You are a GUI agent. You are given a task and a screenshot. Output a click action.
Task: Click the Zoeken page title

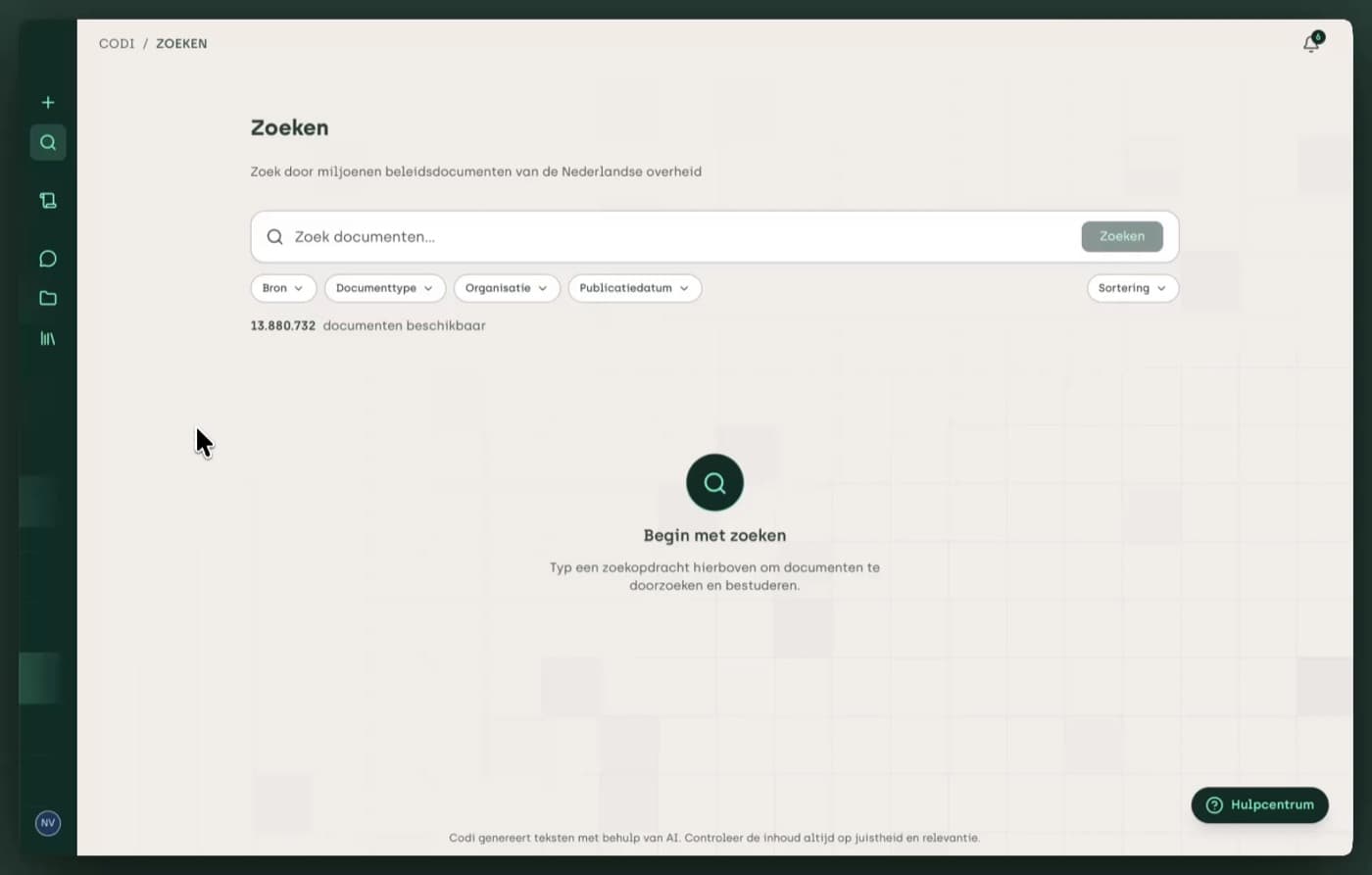click(289, 127)
